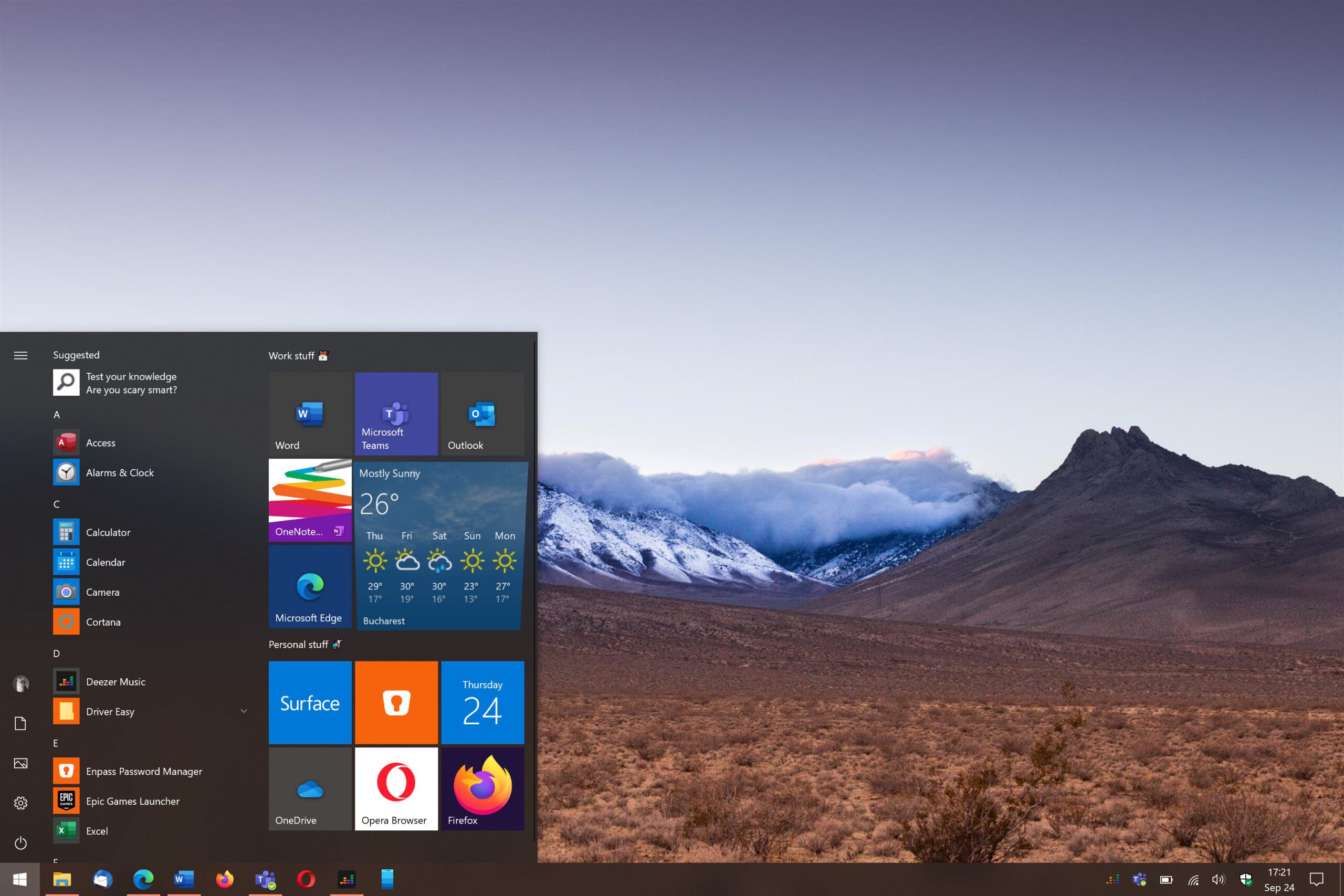Click Deezer icon in system tray

click(x=1112, y=879)
